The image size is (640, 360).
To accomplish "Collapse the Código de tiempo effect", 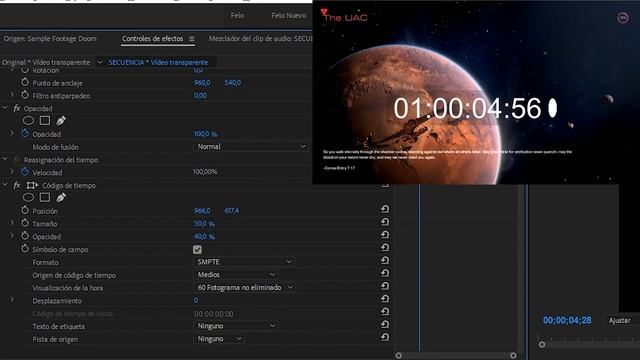I will [x=5, y=185].
